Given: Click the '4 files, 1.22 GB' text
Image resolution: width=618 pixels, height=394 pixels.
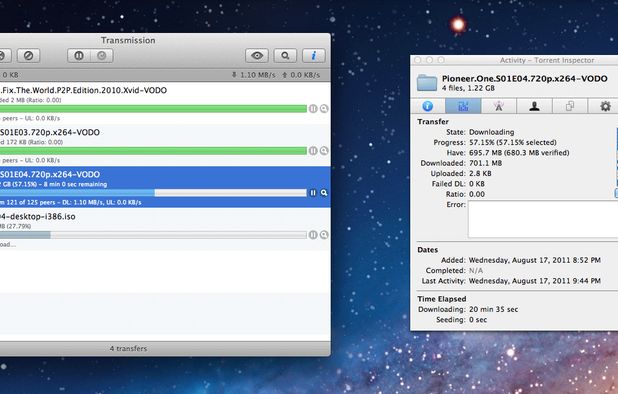Looking at the screenshot, I should pyautogui.click(x=468, y=88).
